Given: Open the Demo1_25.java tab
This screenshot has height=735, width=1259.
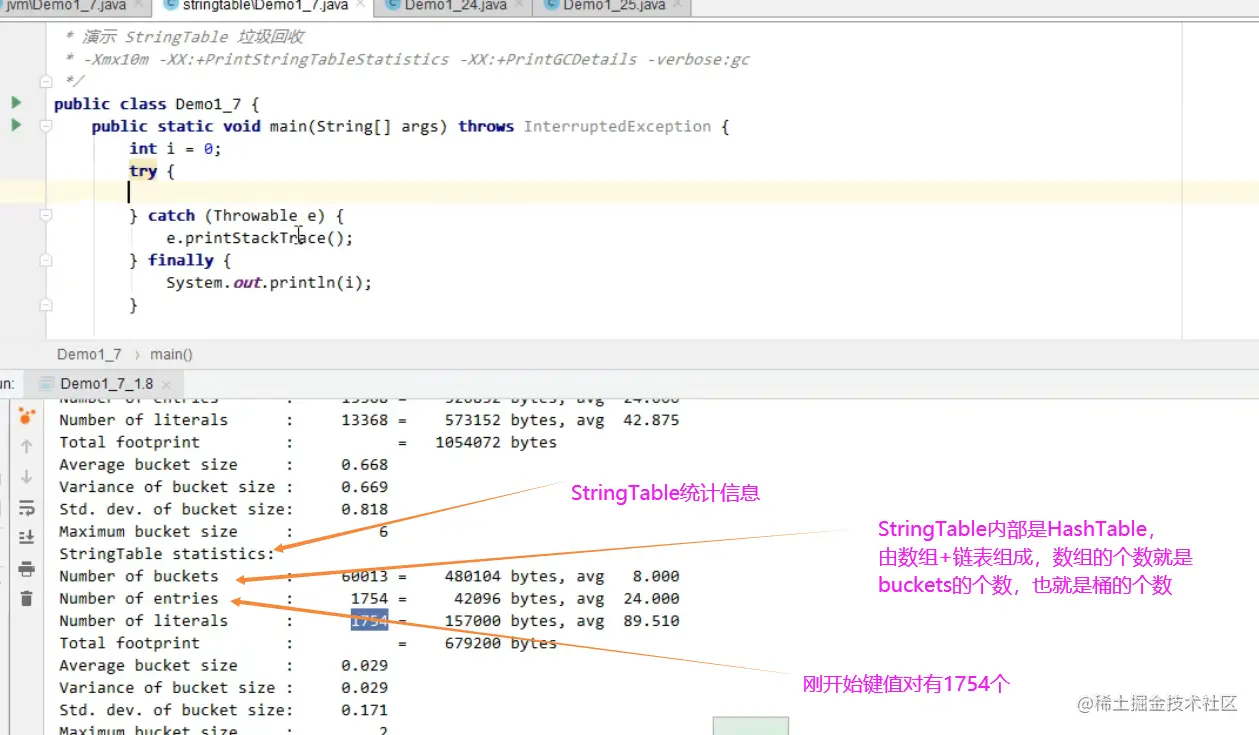Looking at the screenshot, I should 613,5.
